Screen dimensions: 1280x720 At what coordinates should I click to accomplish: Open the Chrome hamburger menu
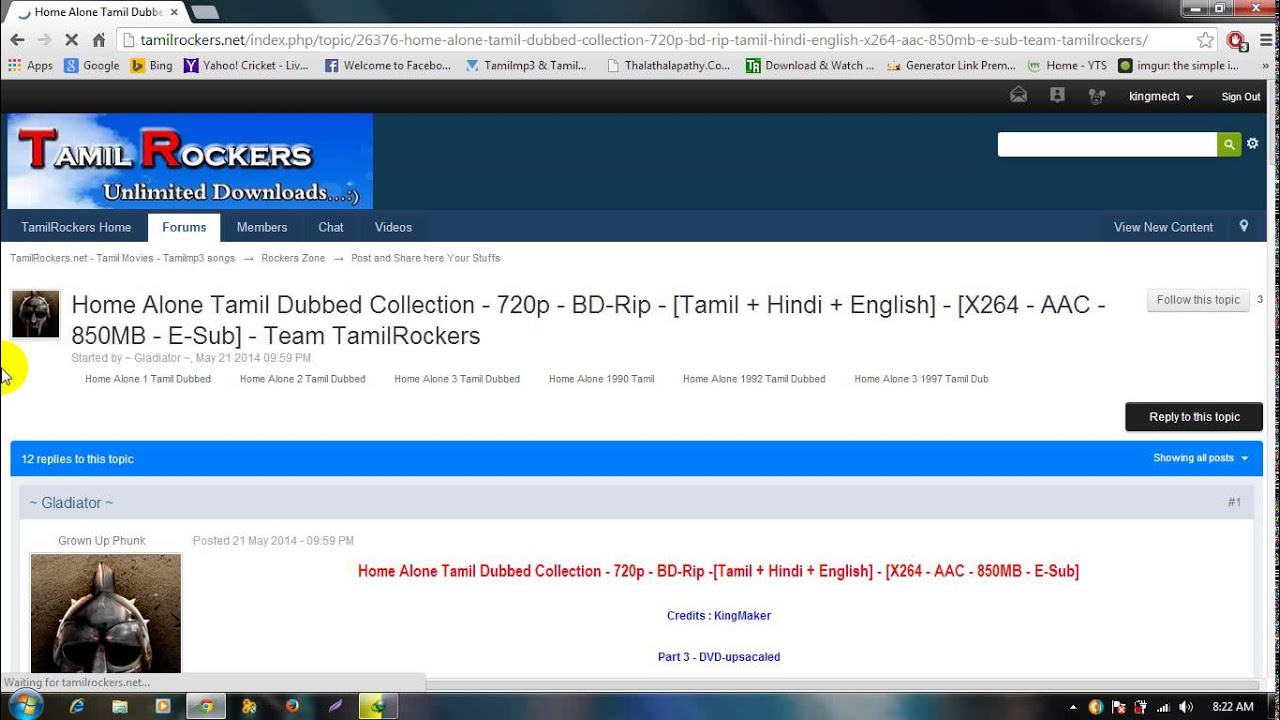coord(1266,40)
